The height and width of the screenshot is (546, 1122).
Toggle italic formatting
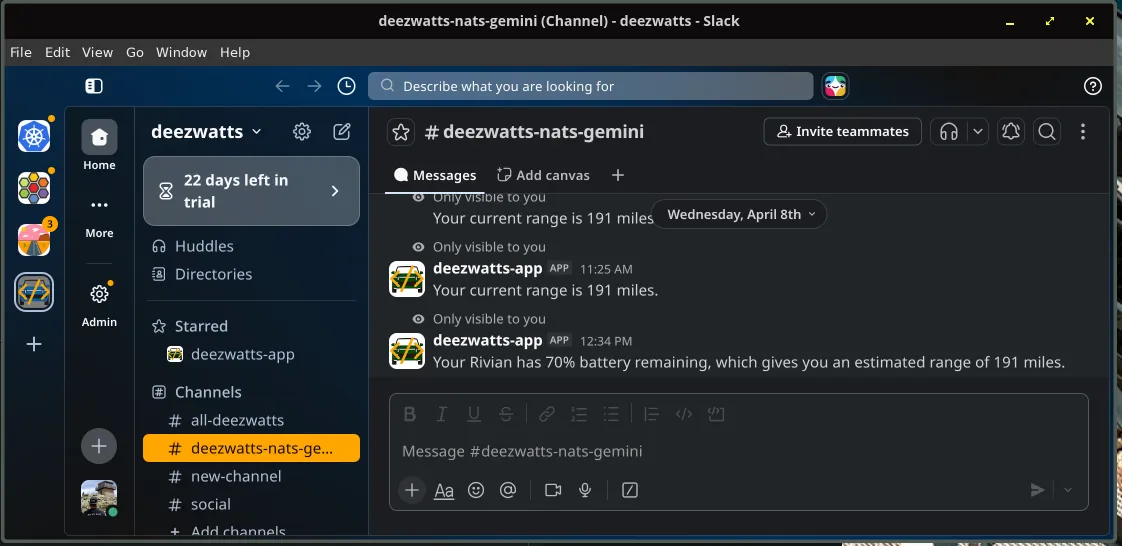442,414
